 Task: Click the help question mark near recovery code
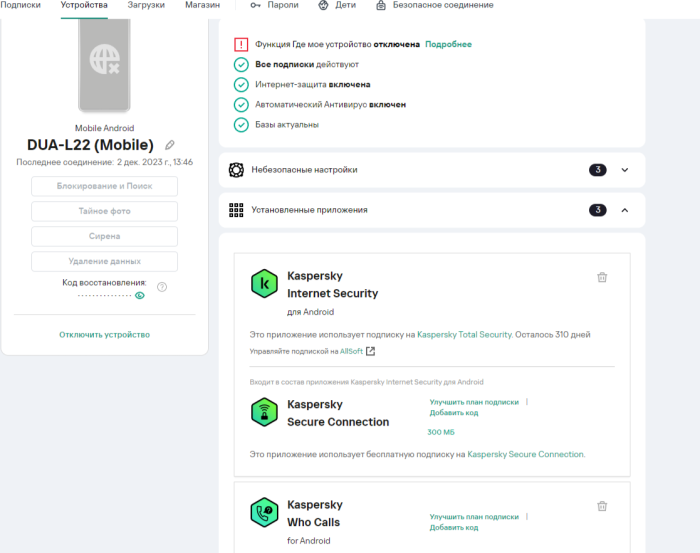[162, 287]
